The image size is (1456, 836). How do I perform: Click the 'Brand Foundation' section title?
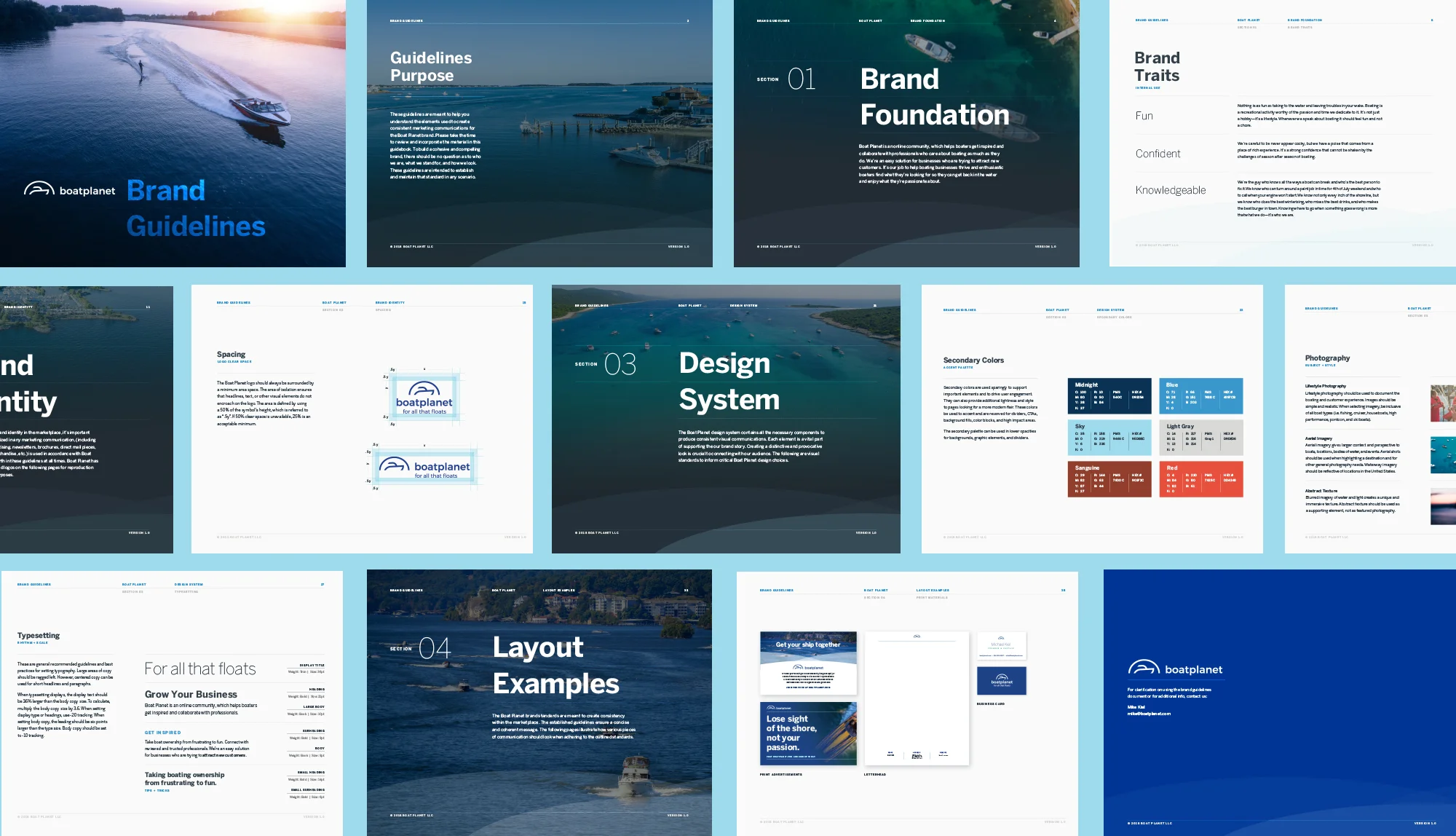935,97
